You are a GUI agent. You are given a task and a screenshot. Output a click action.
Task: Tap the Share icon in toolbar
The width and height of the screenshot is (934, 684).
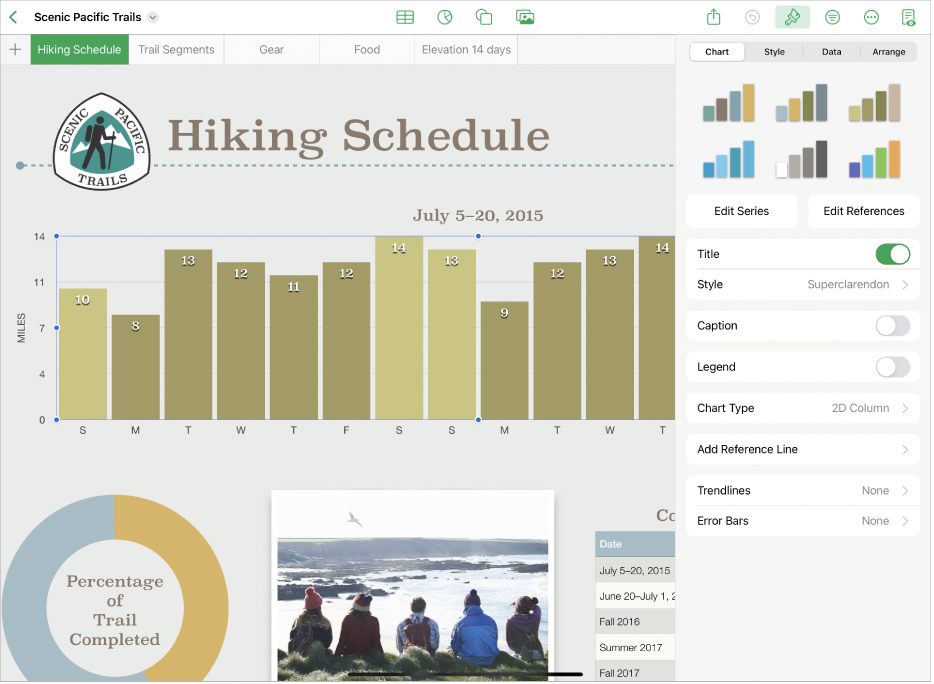pyautogui.click(x=713, y=17)
